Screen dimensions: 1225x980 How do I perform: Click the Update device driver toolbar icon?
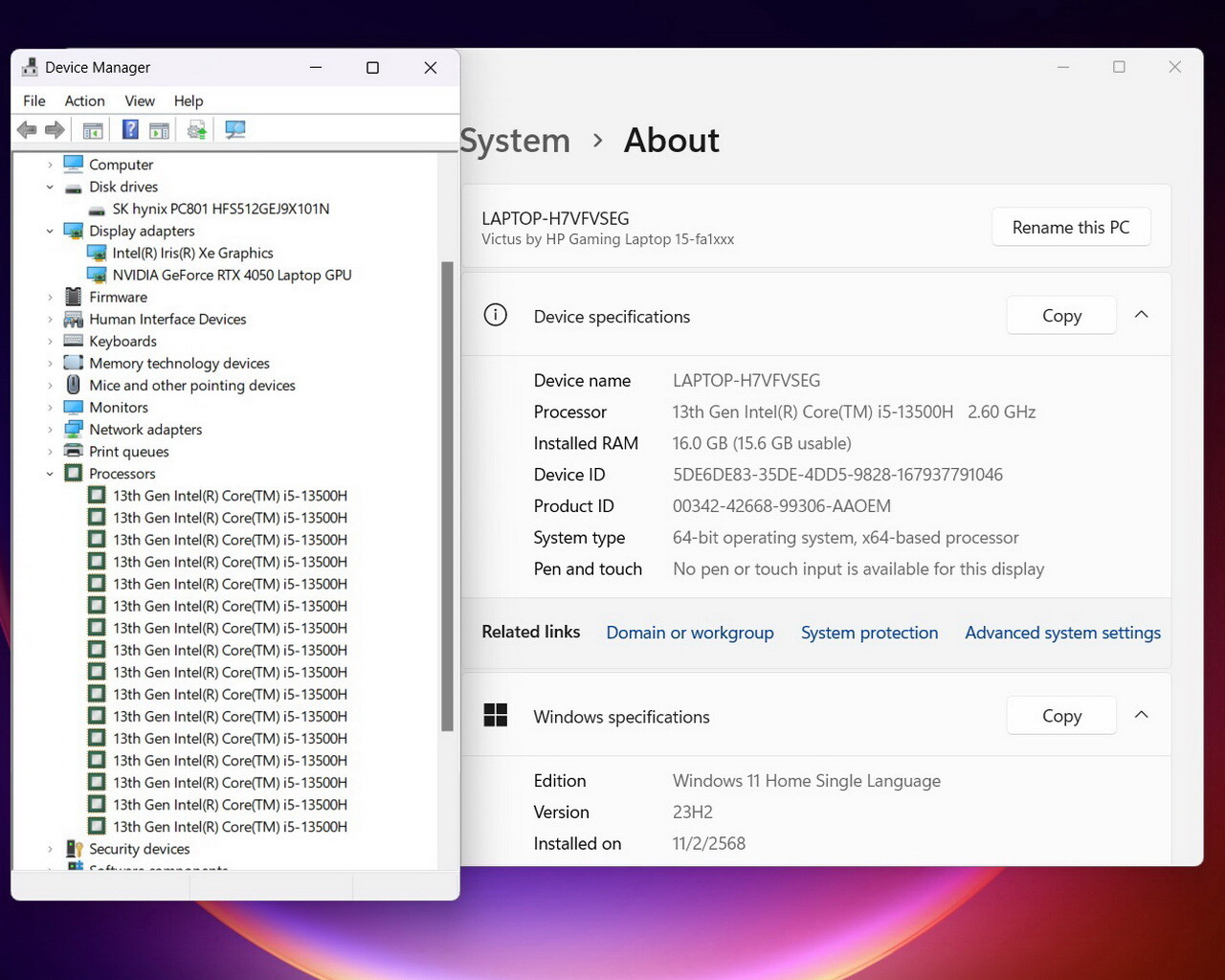click(x=197, y=130)
